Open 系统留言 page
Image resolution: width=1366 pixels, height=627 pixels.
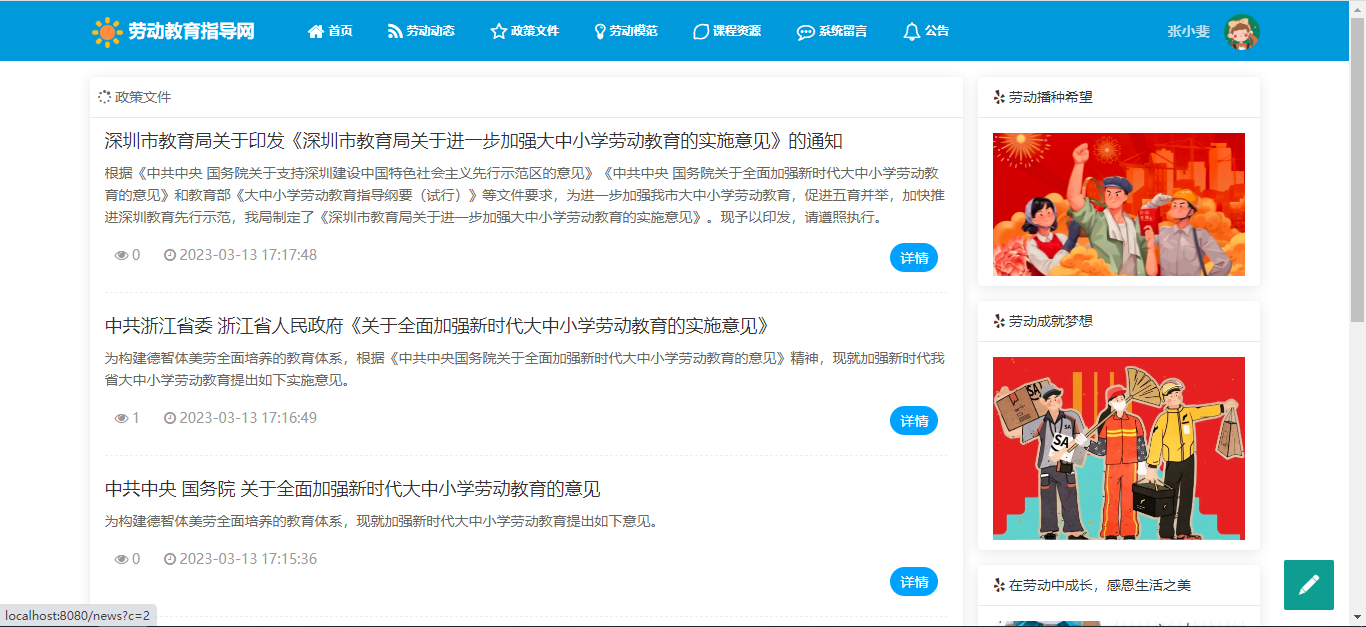point(832,31)
